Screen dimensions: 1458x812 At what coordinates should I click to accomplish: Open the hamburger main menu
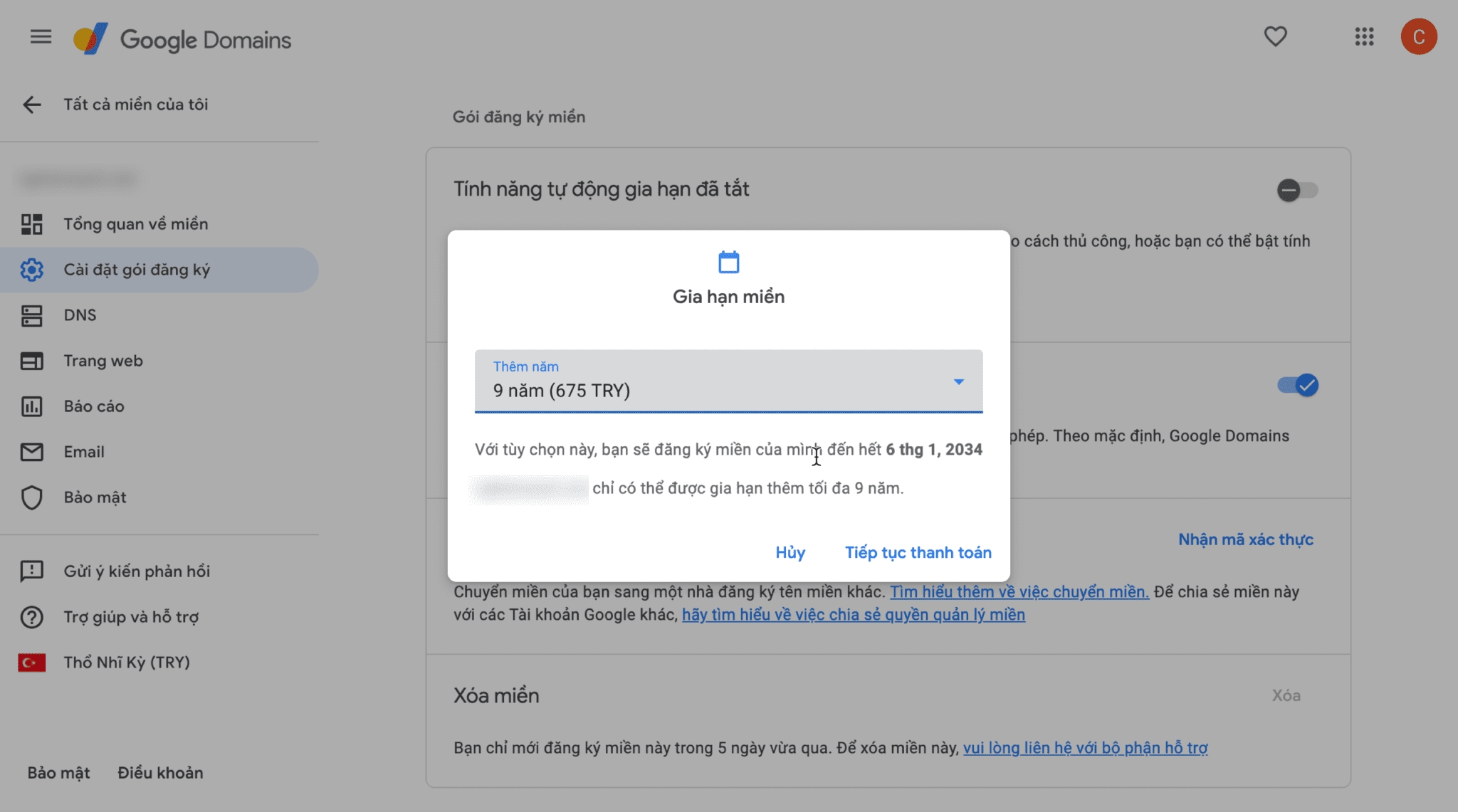pyautogui.click(x=41, y=37)
